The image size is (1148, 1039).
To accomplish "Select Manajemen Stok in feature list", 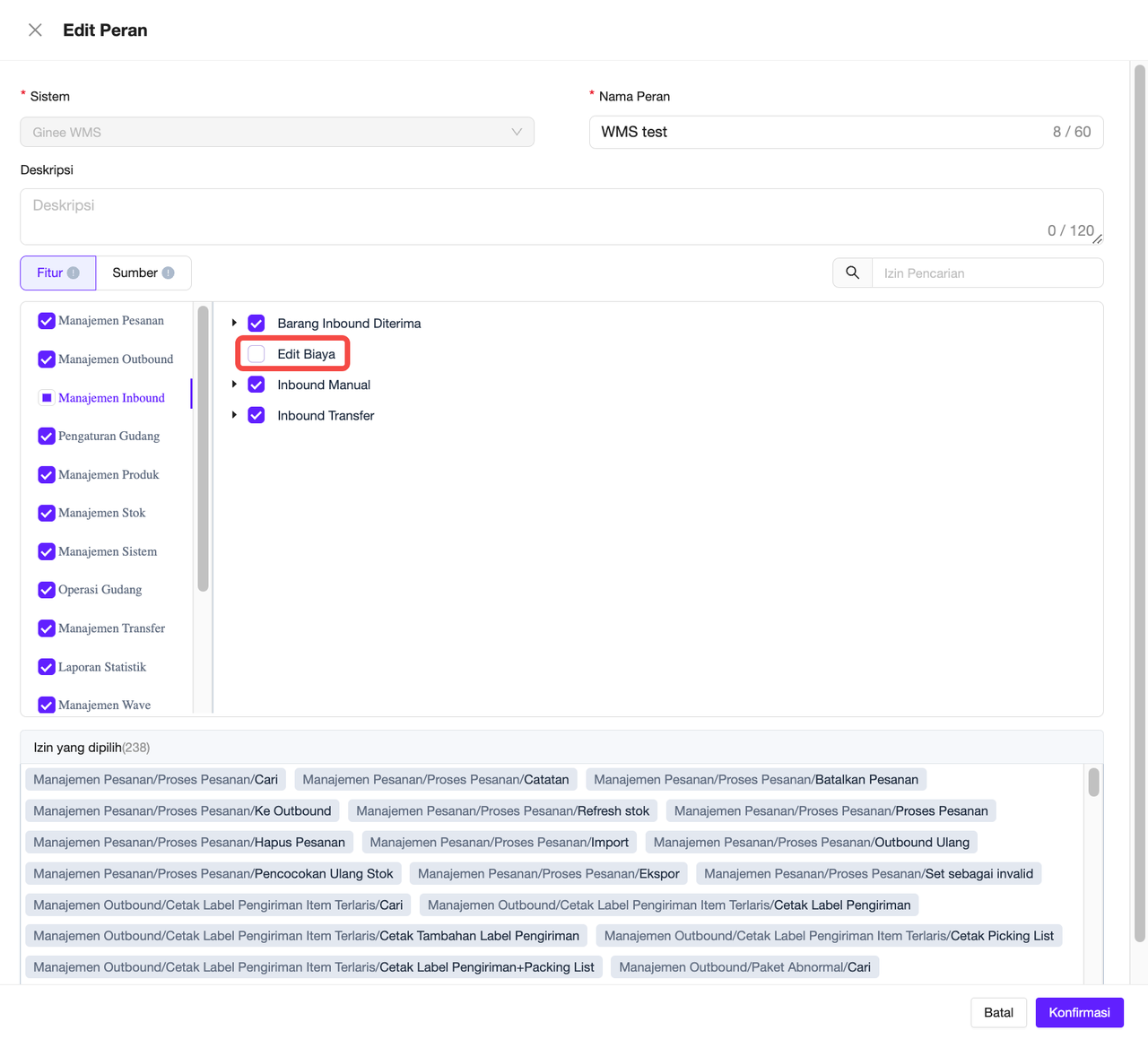I will point(101,513).
